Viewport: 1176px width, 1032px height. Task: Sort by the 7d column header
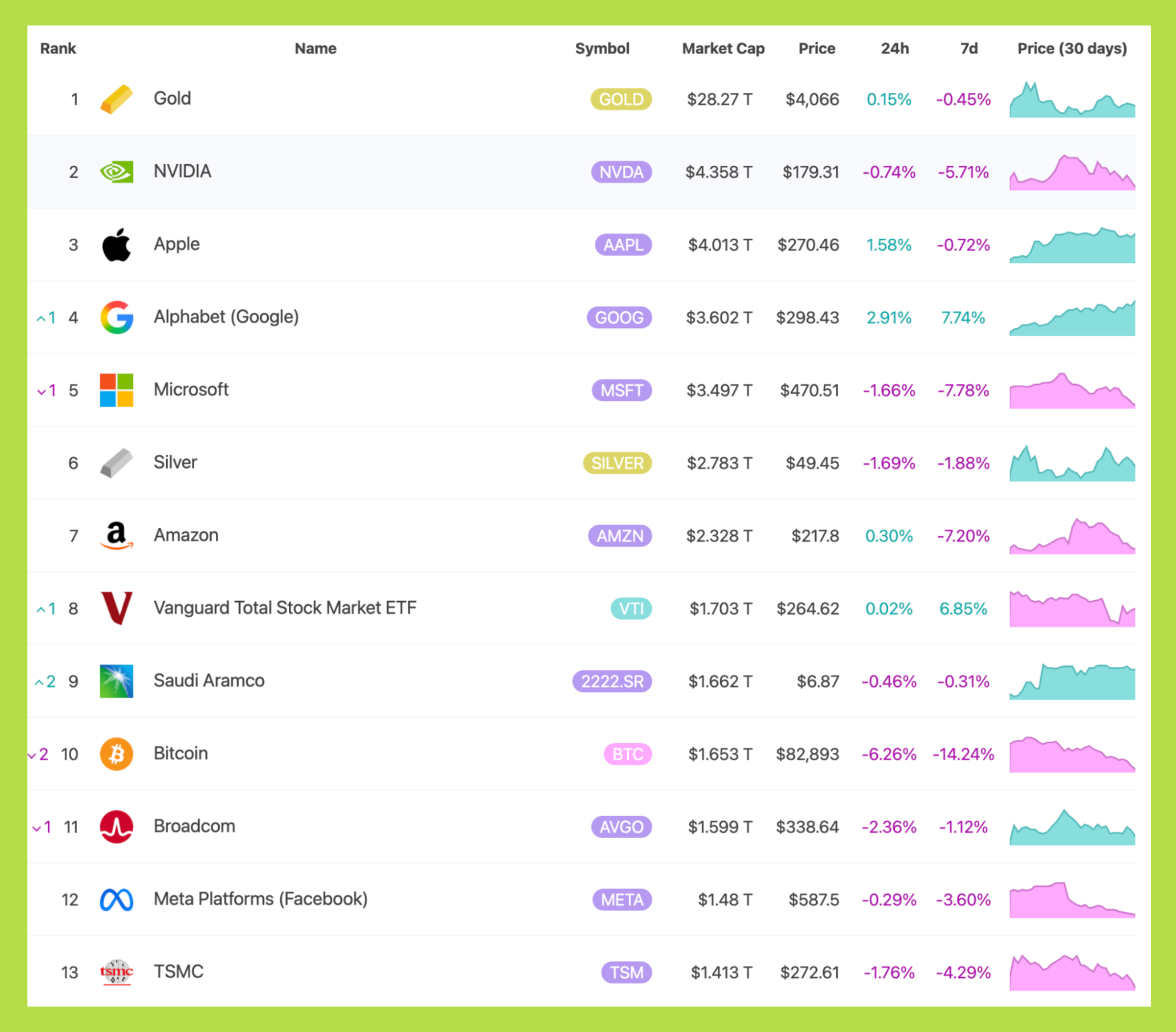pyautogui.click(x=969, y=48)
